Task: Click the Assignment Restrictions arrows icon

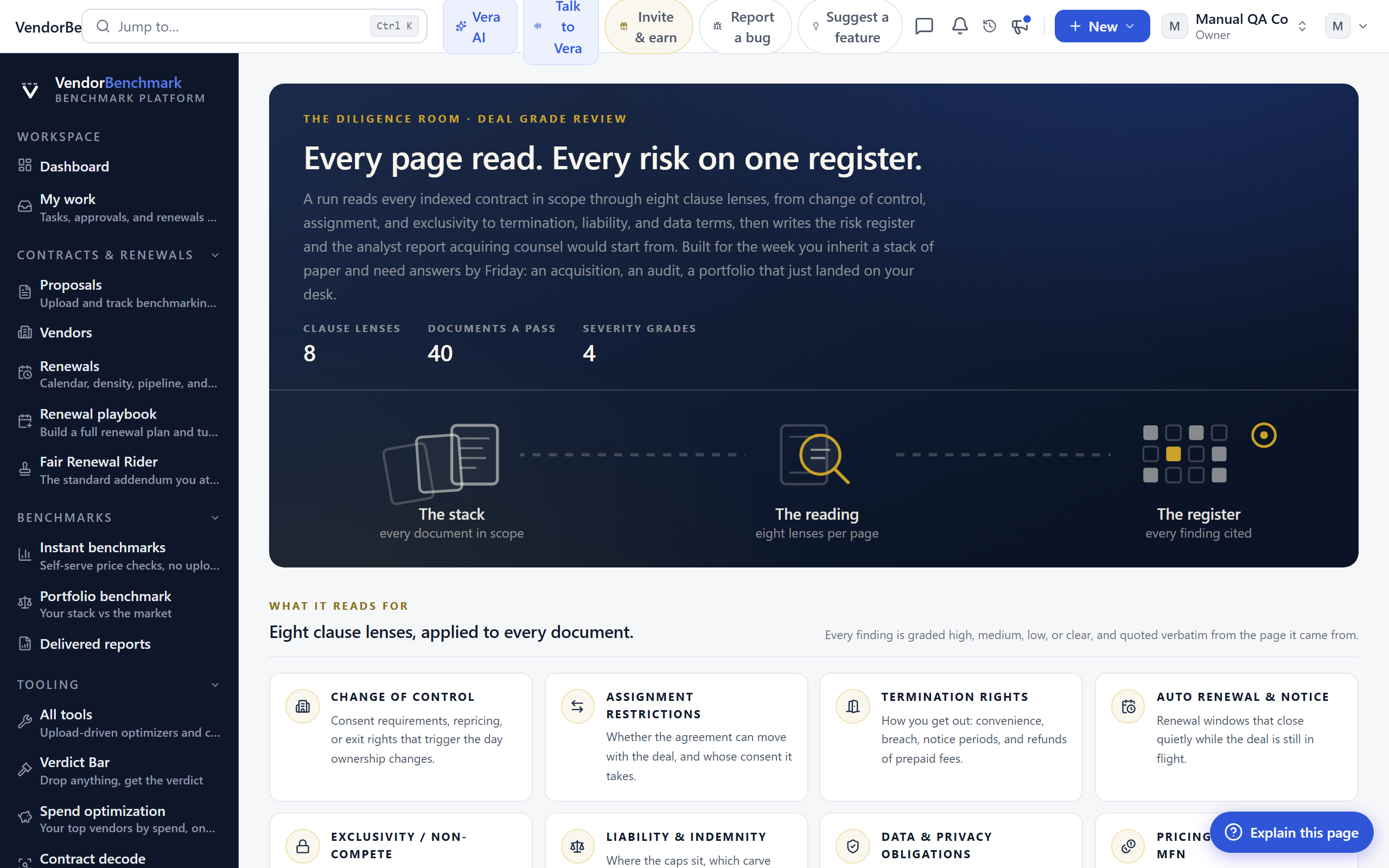Action: [577, 706]
